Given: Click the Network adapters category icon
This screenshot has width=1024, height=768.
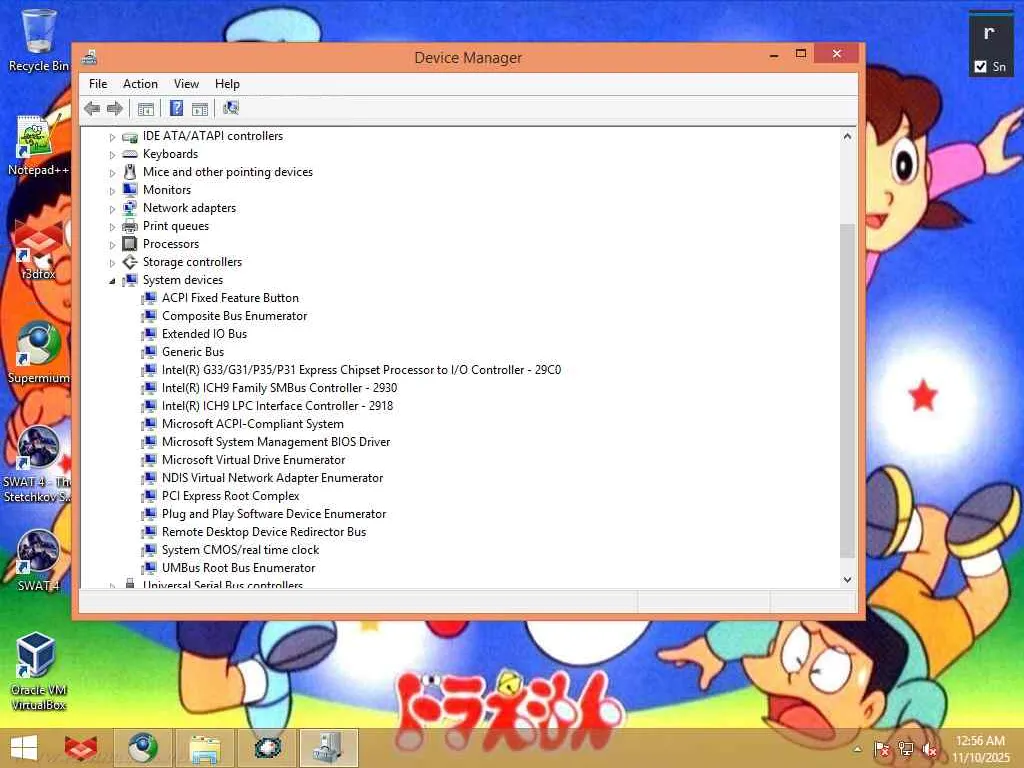Looking at the screenshot, I should (130, 208).
